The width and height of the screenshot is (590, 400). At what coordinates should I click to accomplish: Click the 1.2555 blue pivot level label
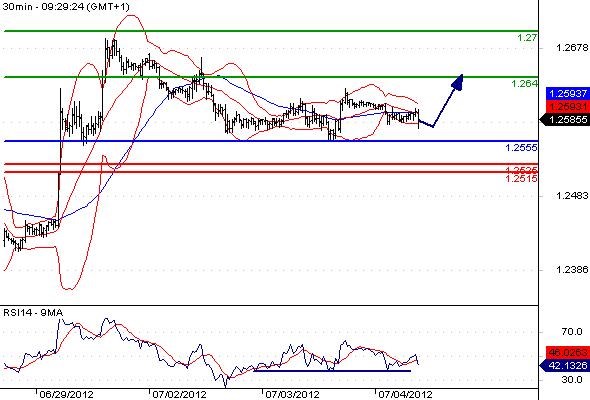(522, 148)
